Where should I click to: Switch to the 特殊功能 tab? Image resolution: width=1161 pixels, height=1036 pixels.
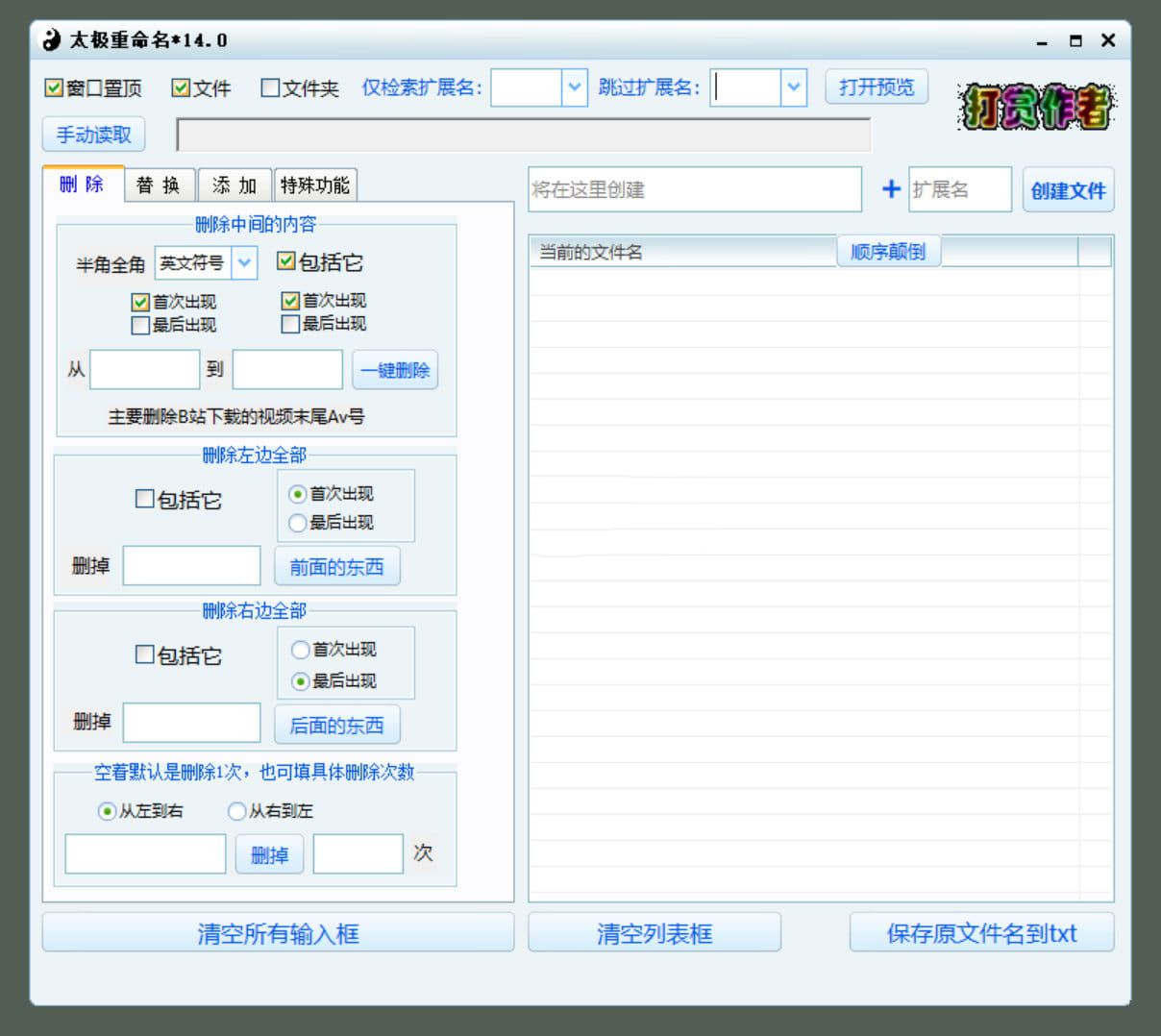pyautogui.click(x=318, y=184)
